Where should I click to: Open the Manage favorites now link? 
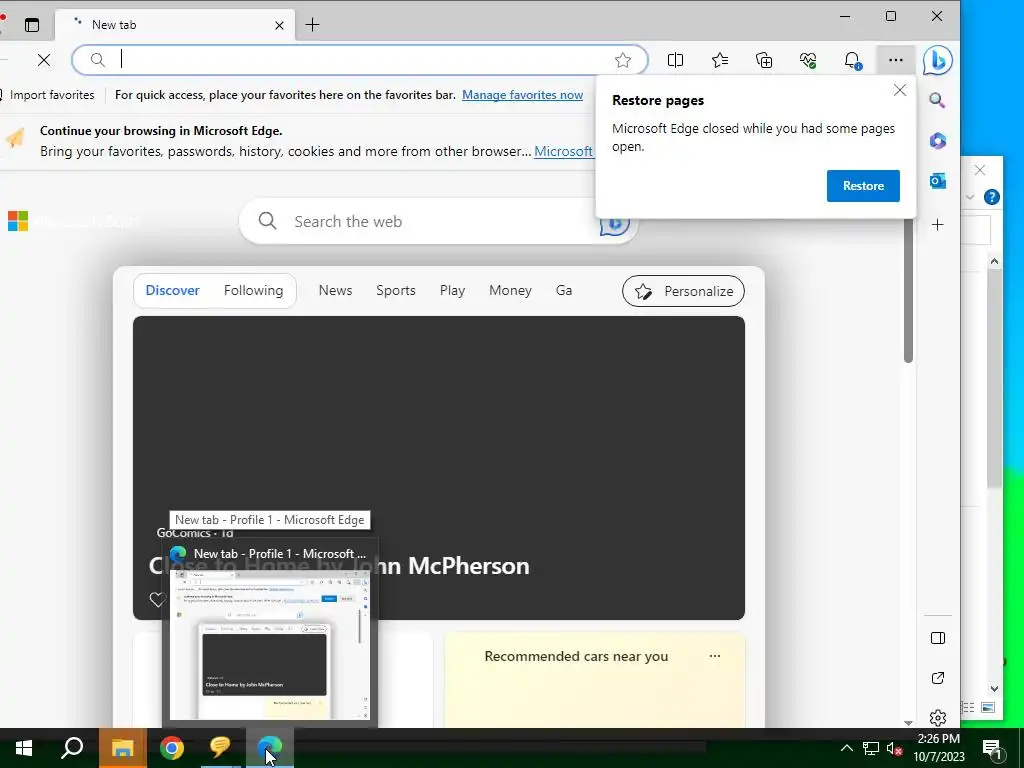pos(522,95)
